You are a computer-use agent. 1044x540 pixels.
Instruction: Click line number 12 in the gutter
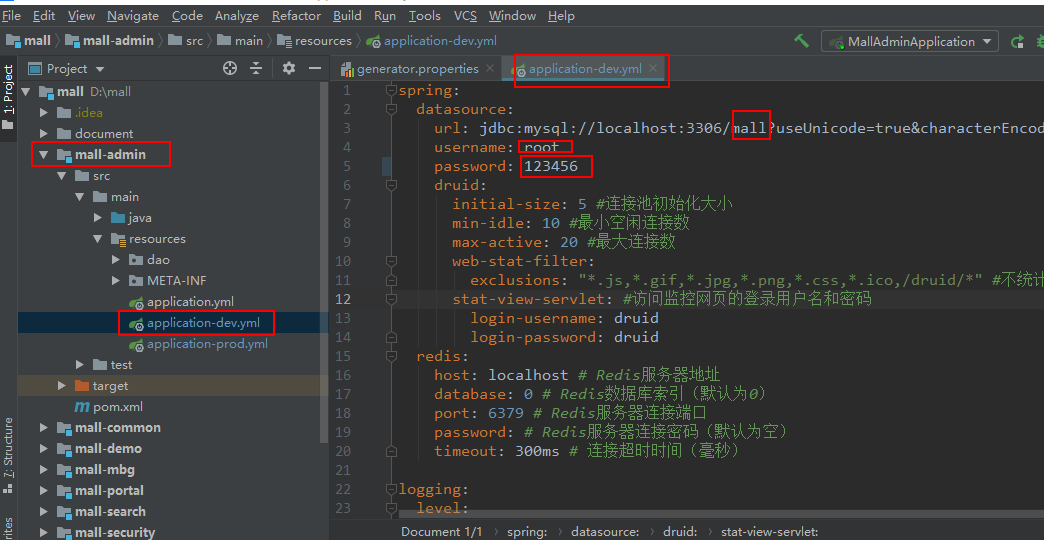point(343,299)
